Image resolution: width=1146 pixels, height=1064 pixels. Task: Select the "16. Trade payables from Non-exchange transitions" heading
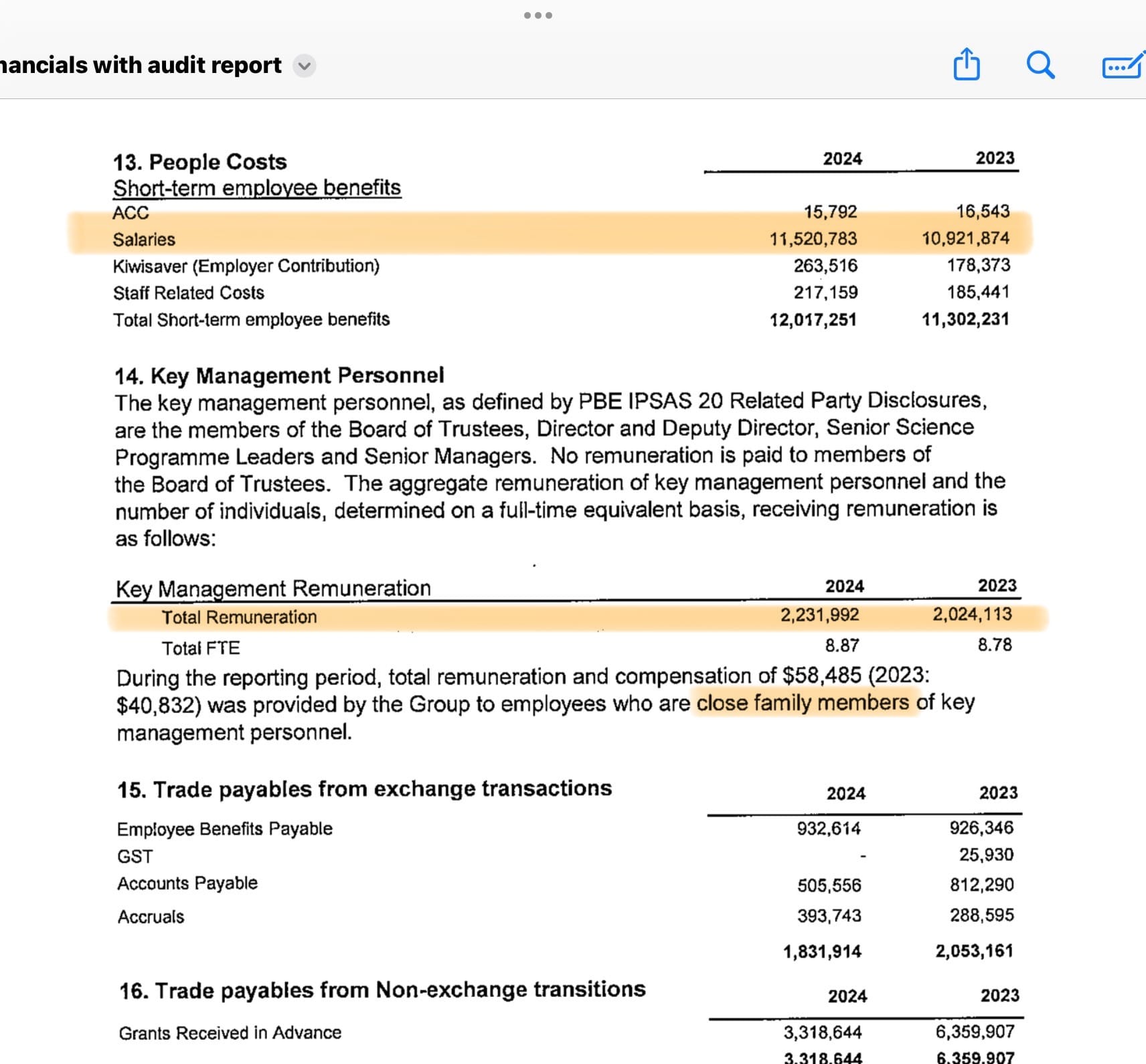[x=382, y=990]
